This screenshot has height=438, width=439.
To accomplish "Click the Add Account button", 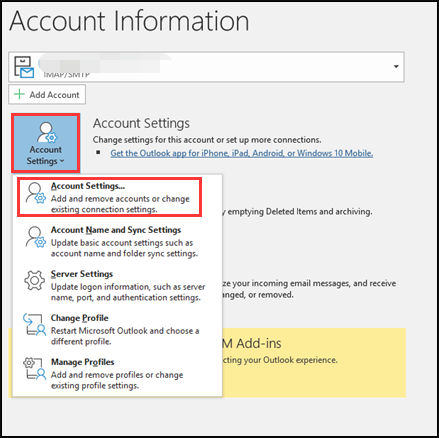I will pos(47,95).
